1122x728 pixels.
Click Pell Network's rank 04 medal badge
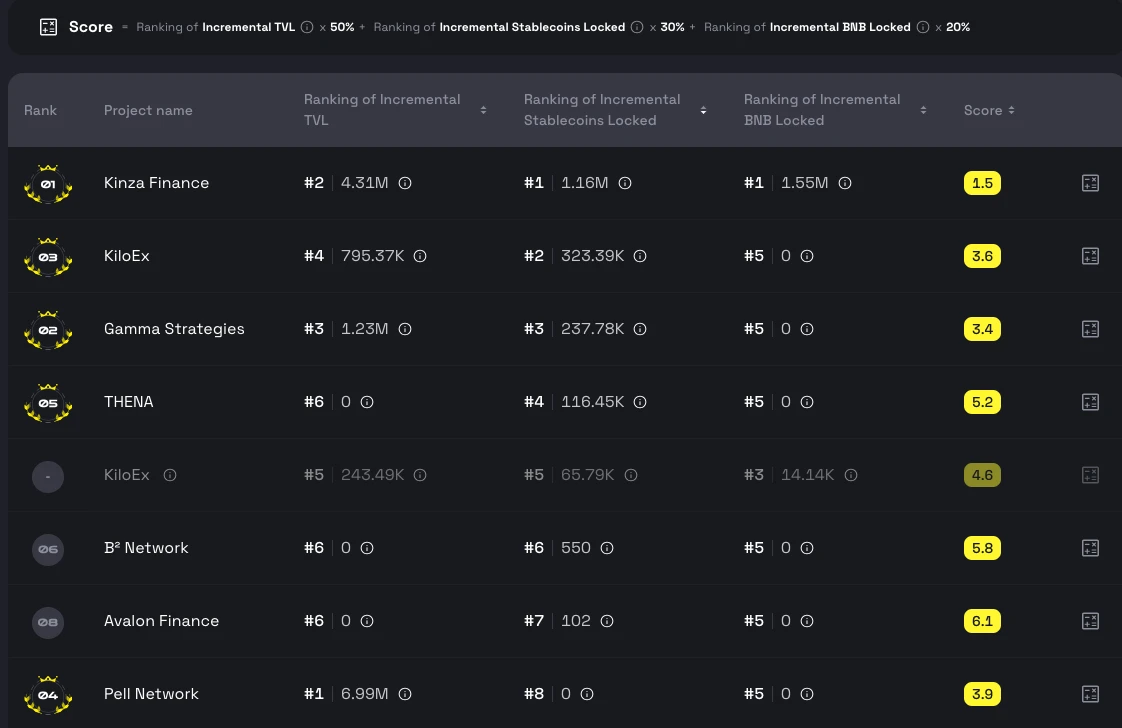(x=48, y=694)
